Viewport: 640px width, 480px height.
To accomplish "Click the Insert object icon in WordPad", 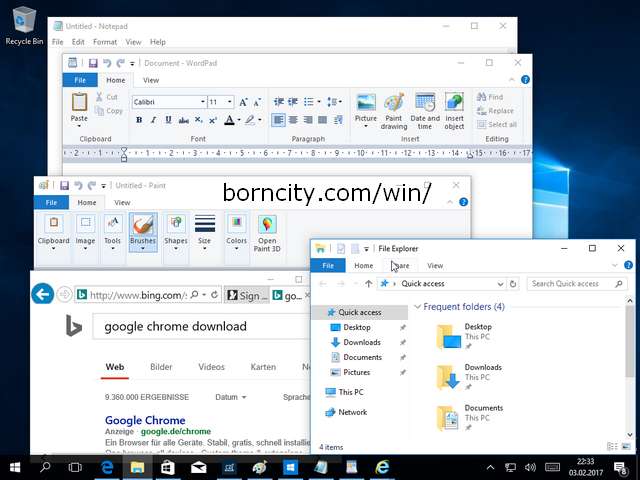I will coord(454,110).
